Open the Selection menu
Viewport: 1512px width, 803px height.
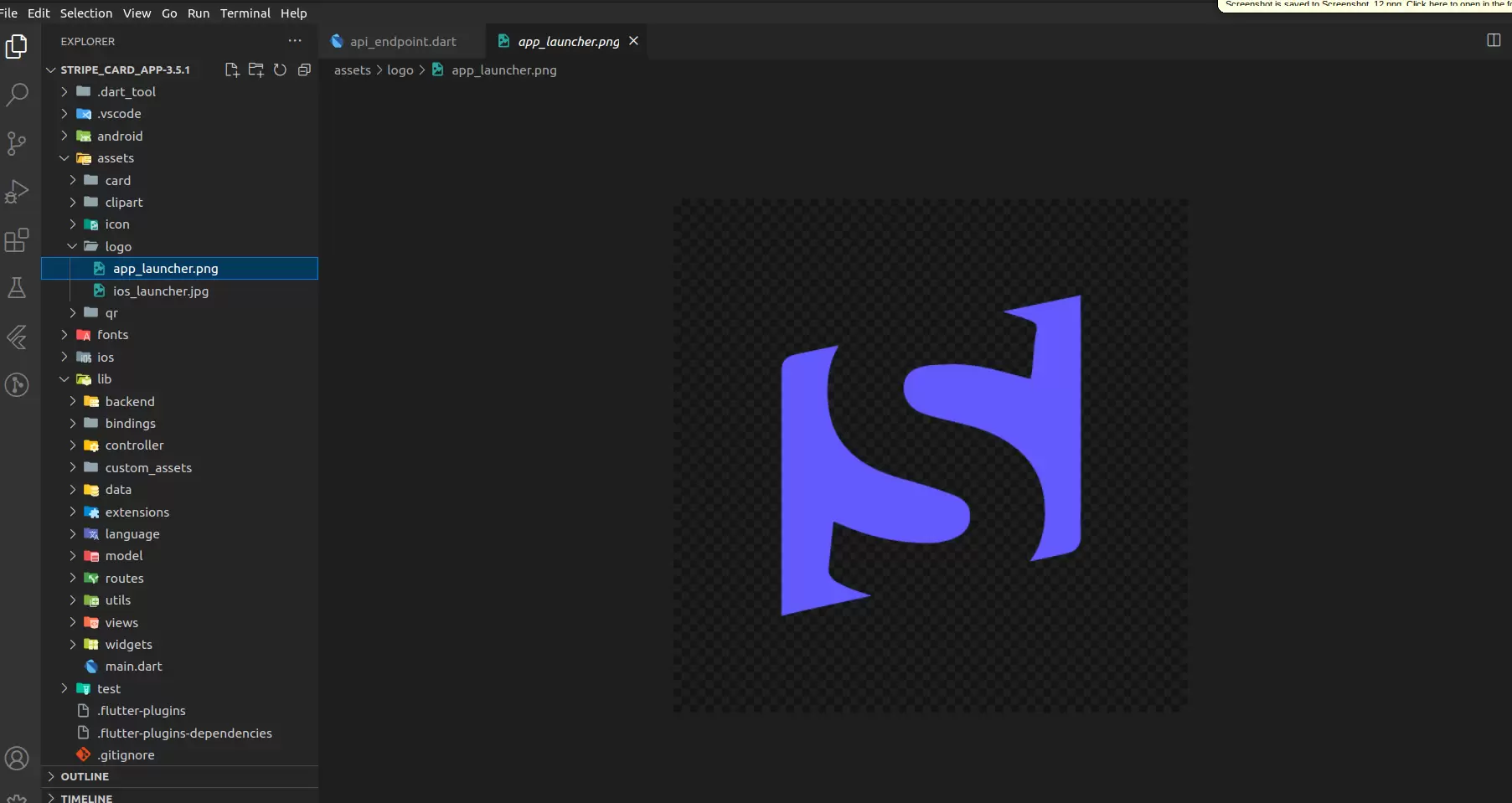86,13
